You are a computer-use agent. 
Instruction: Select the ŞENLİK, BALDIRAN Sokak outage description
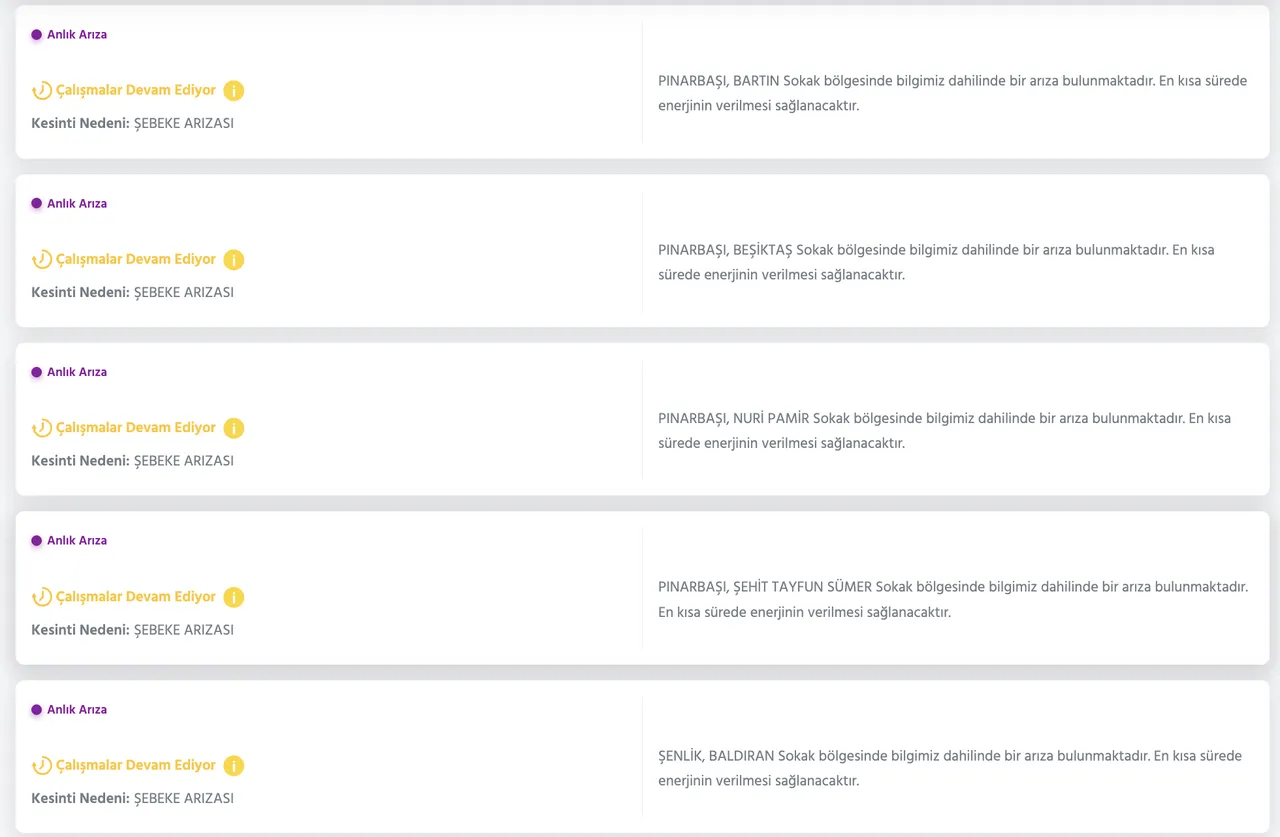[x=949, y=768]
